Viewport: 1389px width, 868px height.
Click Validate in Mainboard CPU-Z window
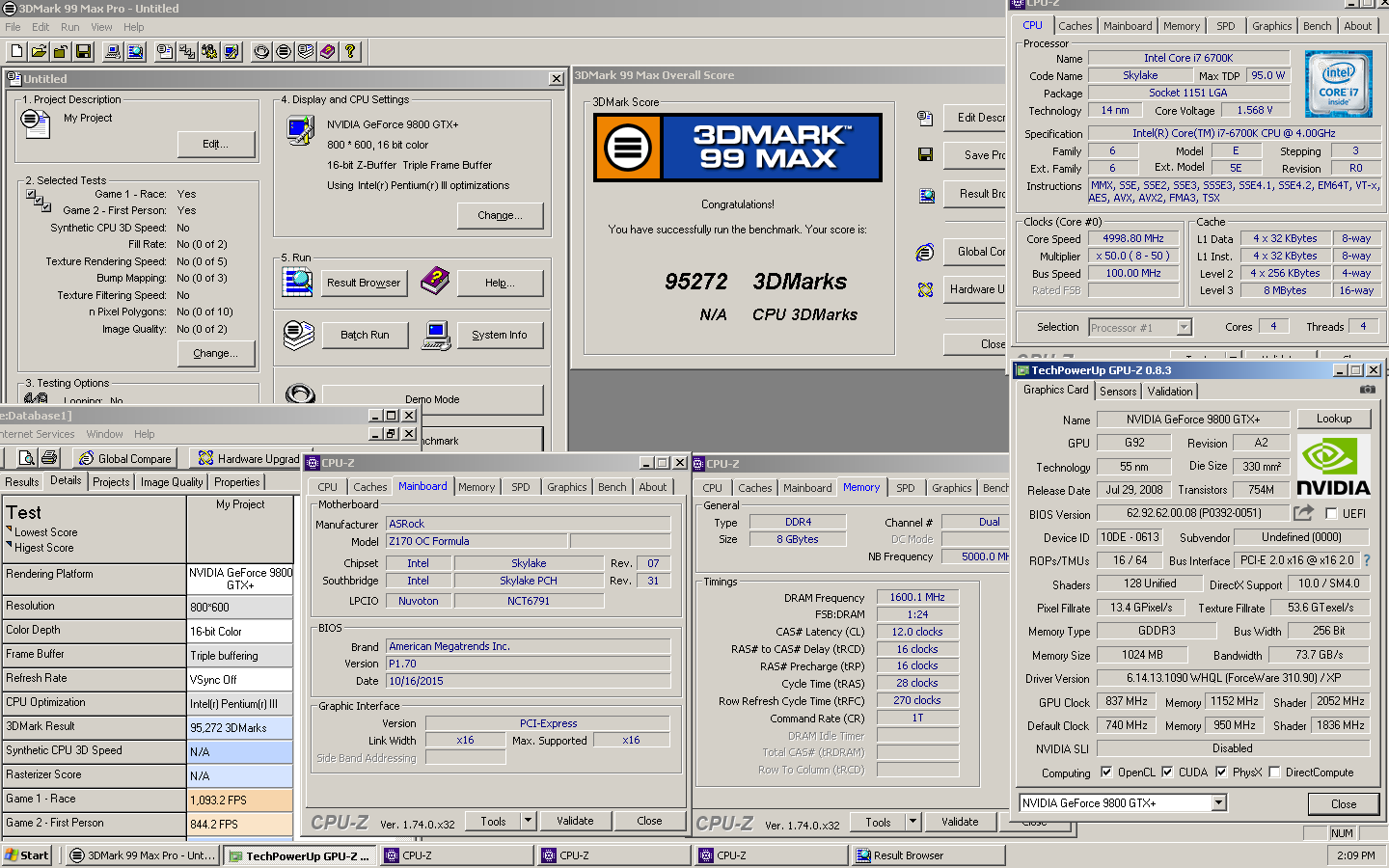[x=575, y=821]
